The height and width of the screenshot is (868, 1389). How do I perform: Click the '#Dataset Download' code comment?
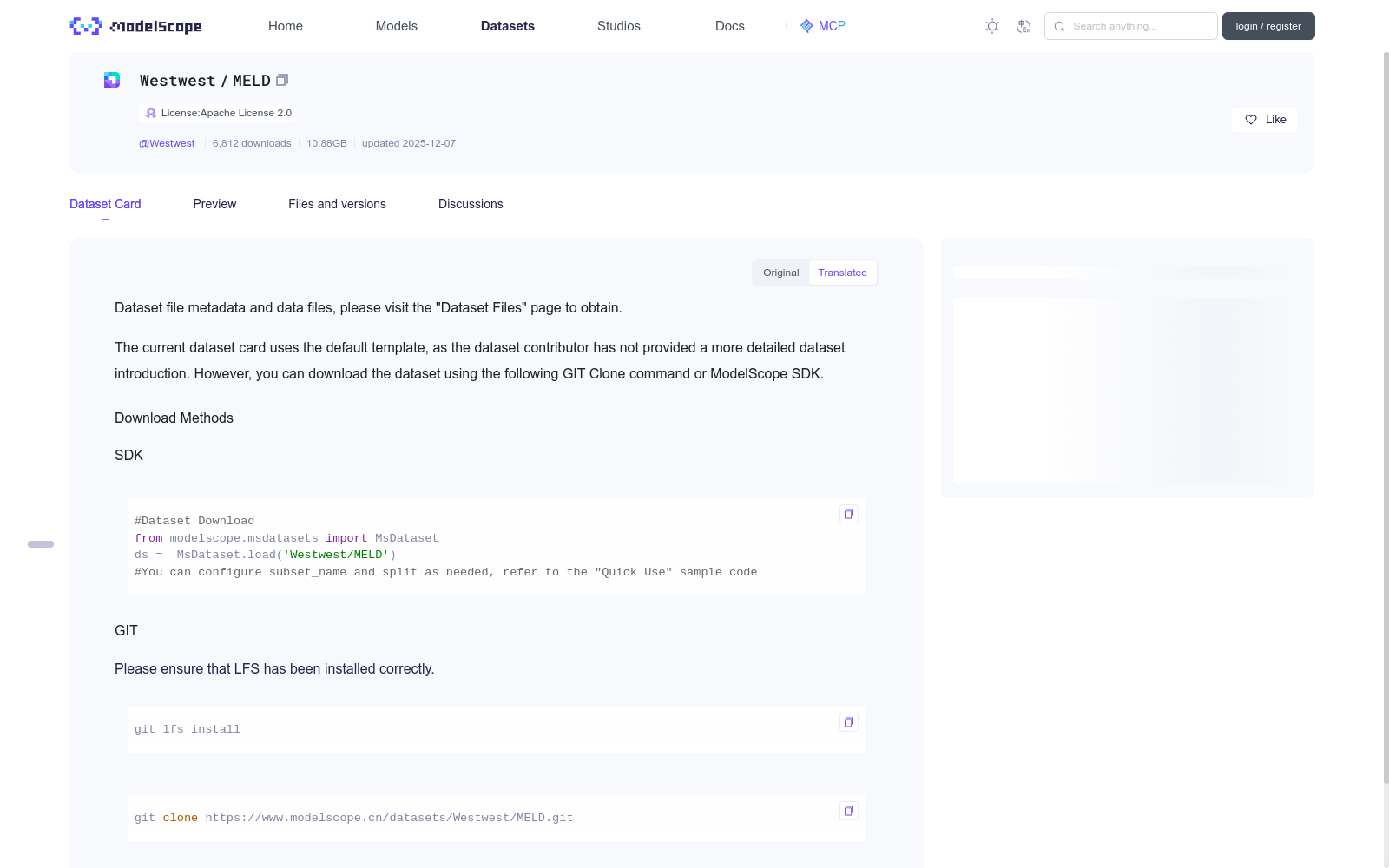click(194, 521)
